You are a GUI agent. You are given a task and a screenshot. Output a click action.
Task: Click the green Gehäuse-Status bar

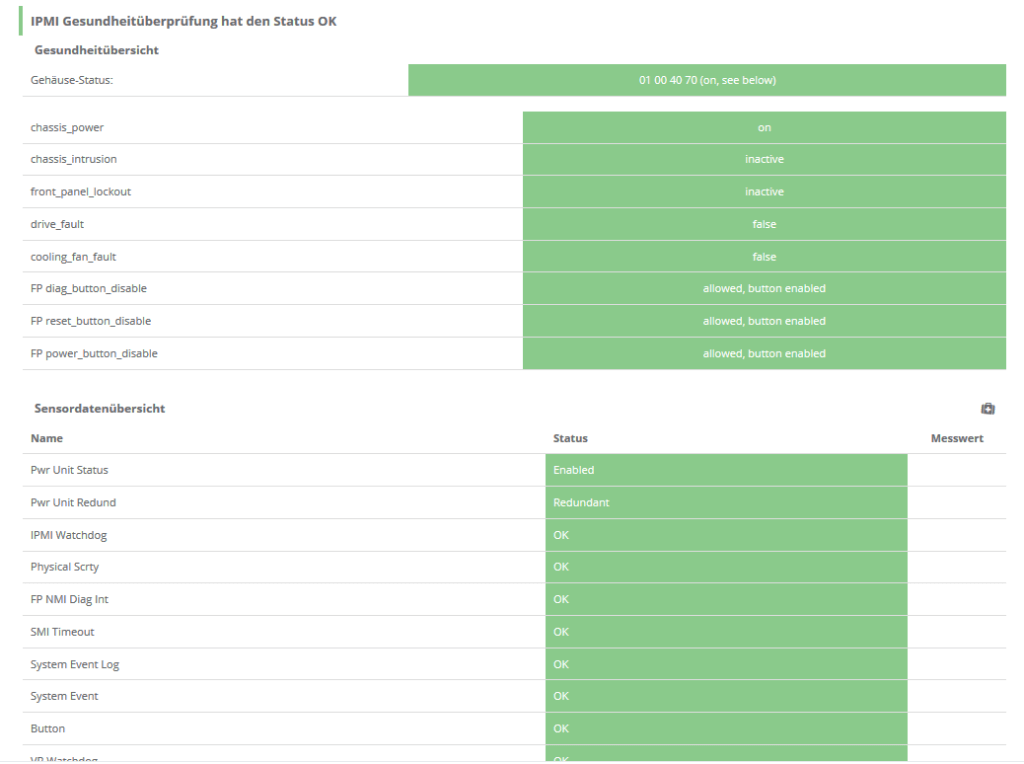click(706, 80)
